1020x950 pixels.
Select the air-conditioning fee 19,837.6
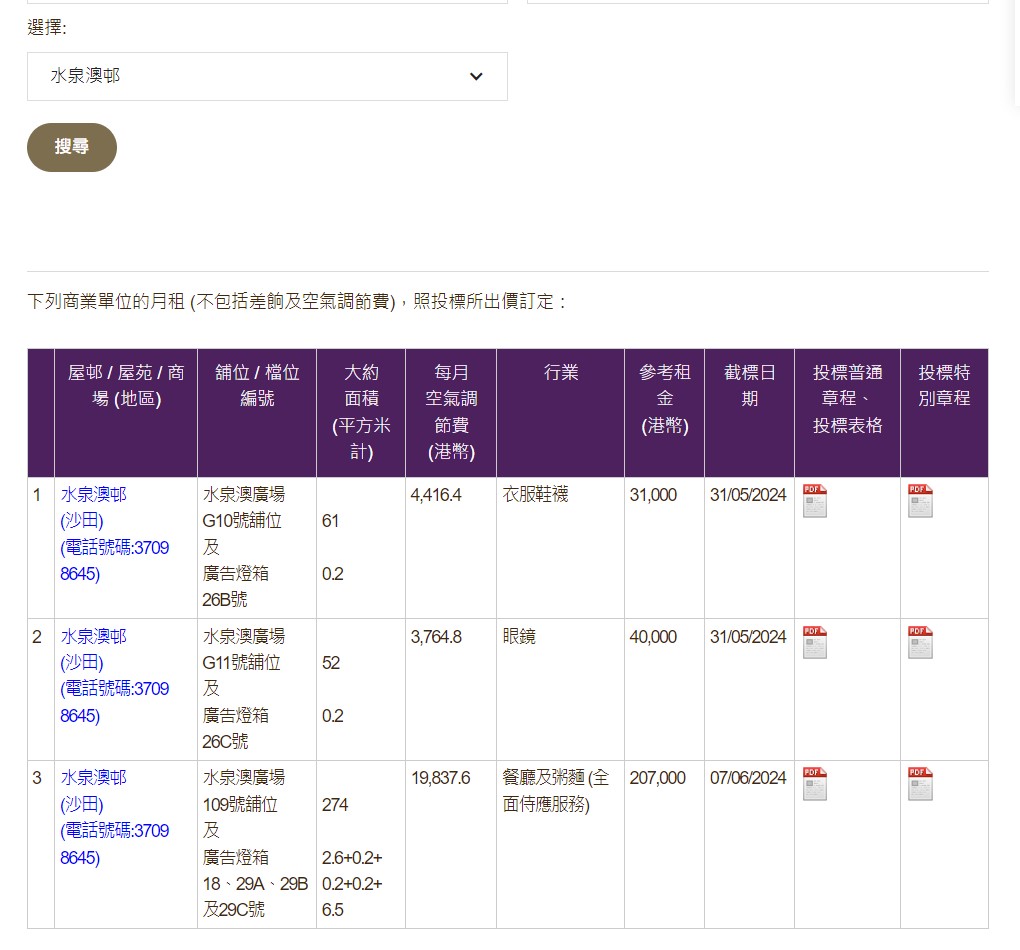tap(440, 778)
